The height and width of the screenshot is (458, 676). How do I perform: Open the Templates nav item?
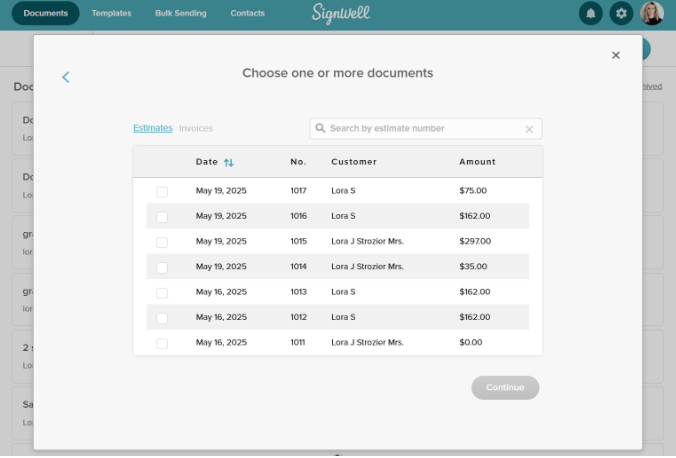[111, 13]
